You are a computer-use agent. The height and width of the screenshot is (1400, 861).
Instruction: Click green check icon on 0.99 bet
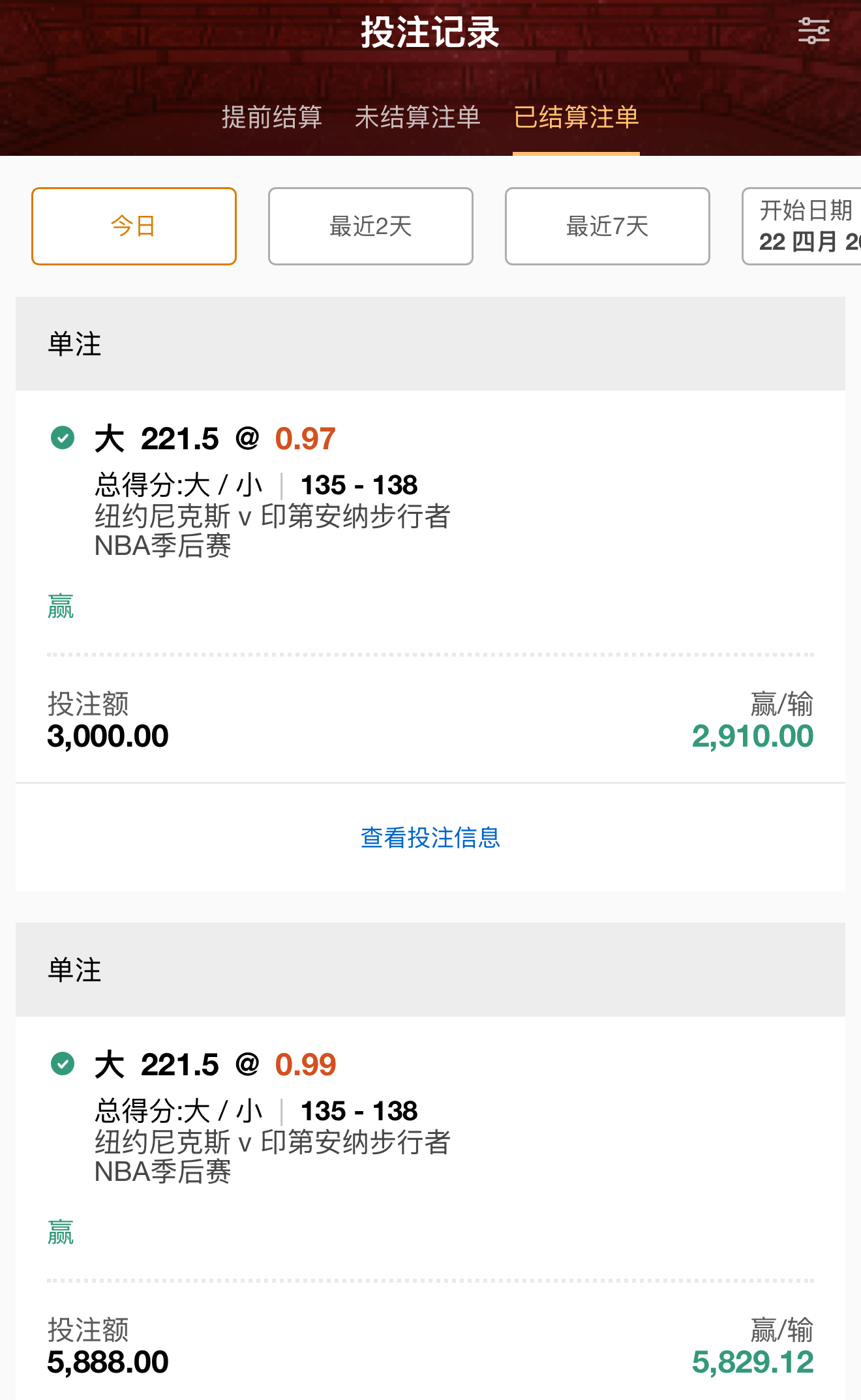pos(63,1064)
